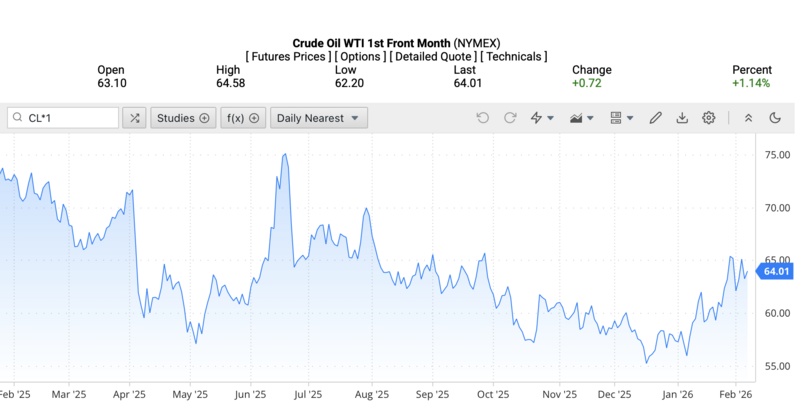Undo the last chart change
Viewport: 800px width, 402px height.
(x=483, y=118)
